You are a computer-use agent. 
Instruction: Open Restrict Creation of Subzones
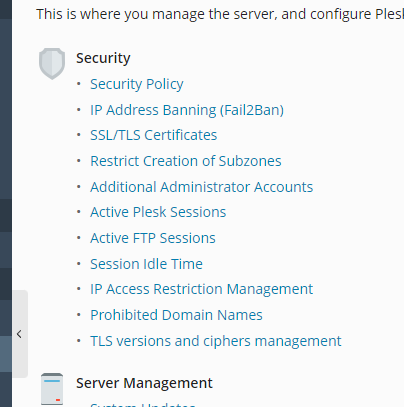point(186,161)
